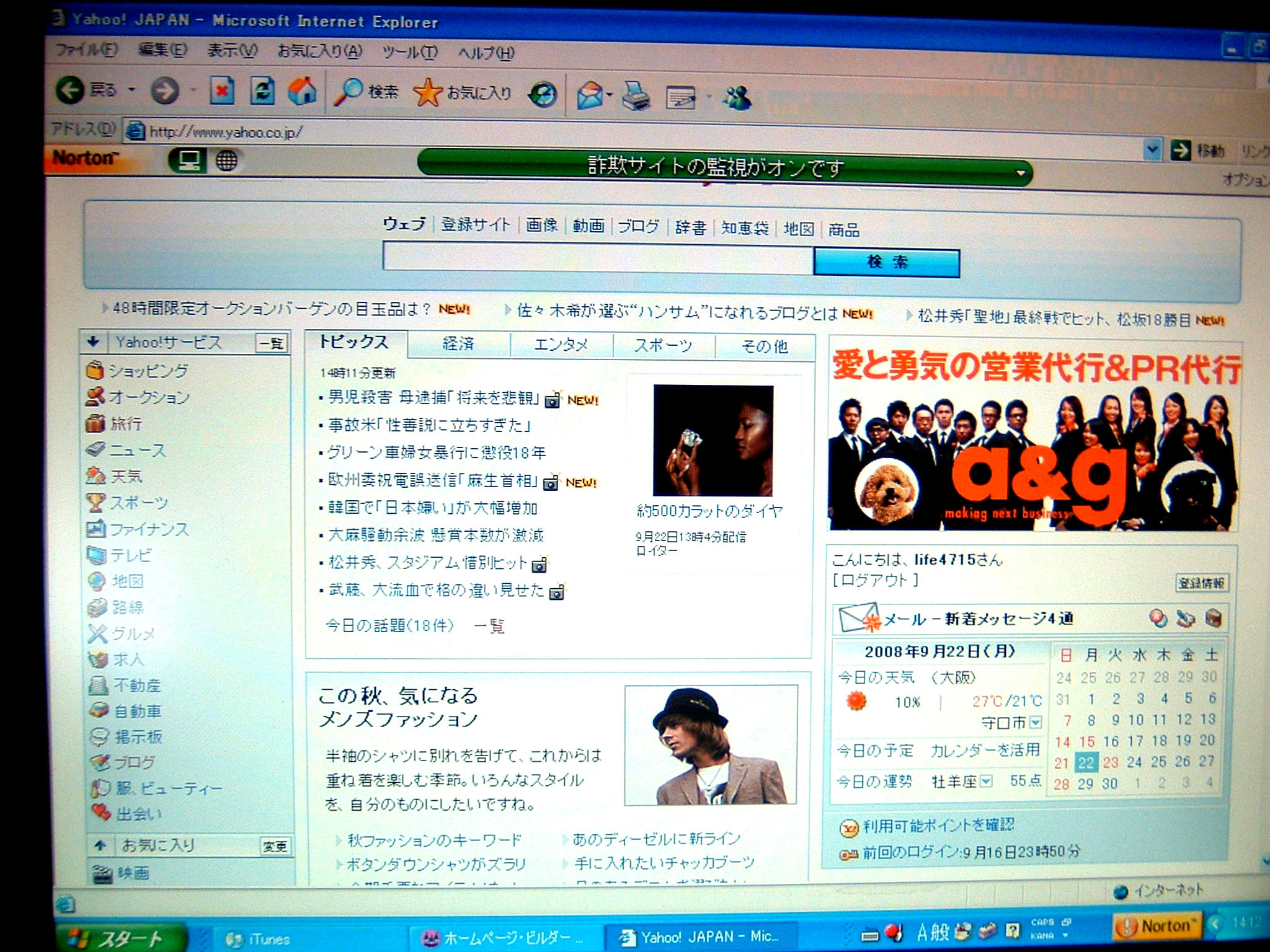Open the ツール menu
The width and height of the screenshot is (1270, 952).
point(409,52)
